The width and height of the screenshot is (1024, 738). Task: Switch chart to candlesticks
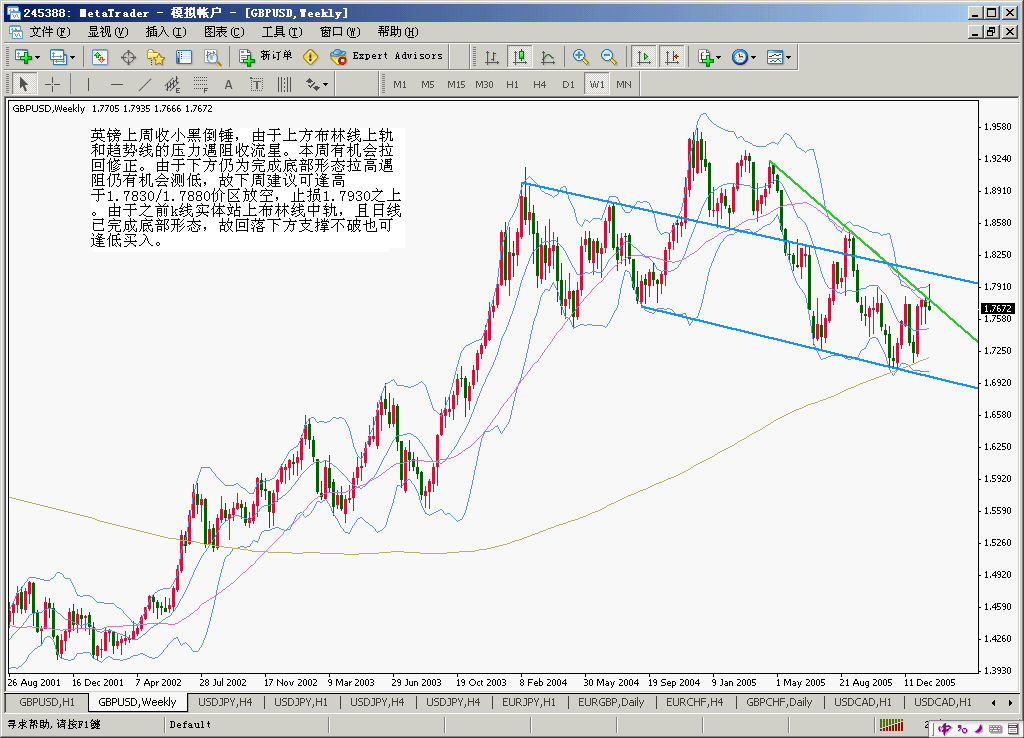coord(520,57)
